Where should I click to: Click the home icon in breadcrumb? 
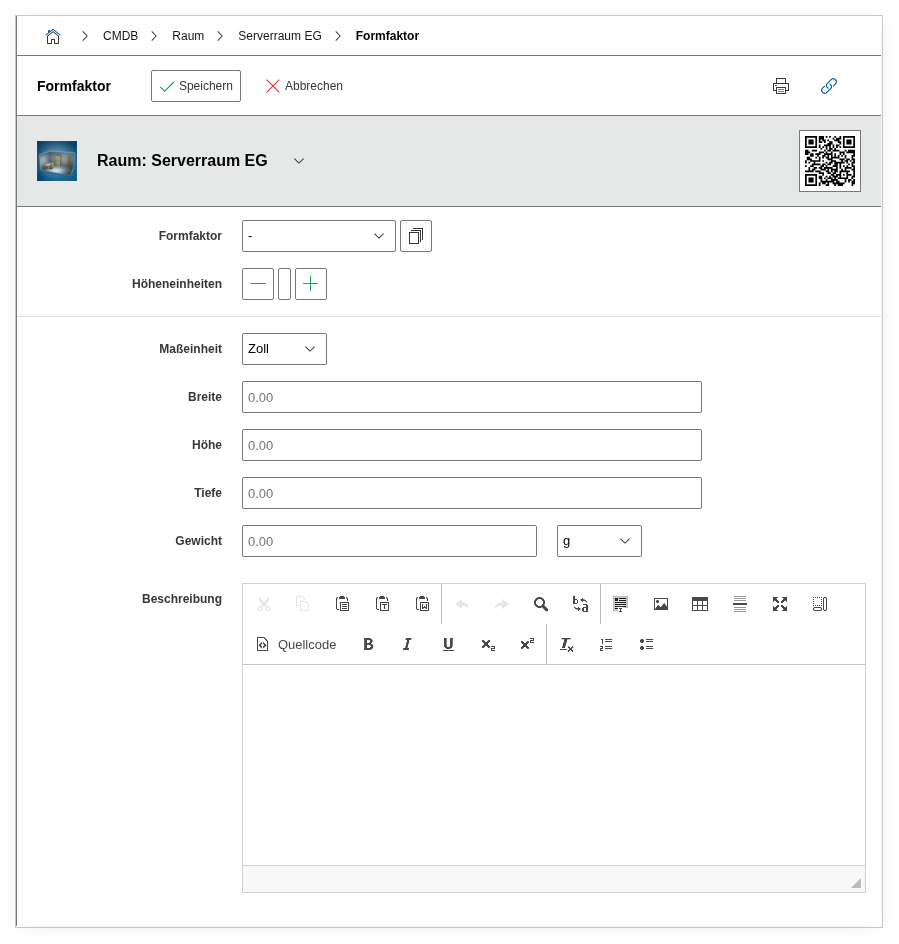click(53, 36)
